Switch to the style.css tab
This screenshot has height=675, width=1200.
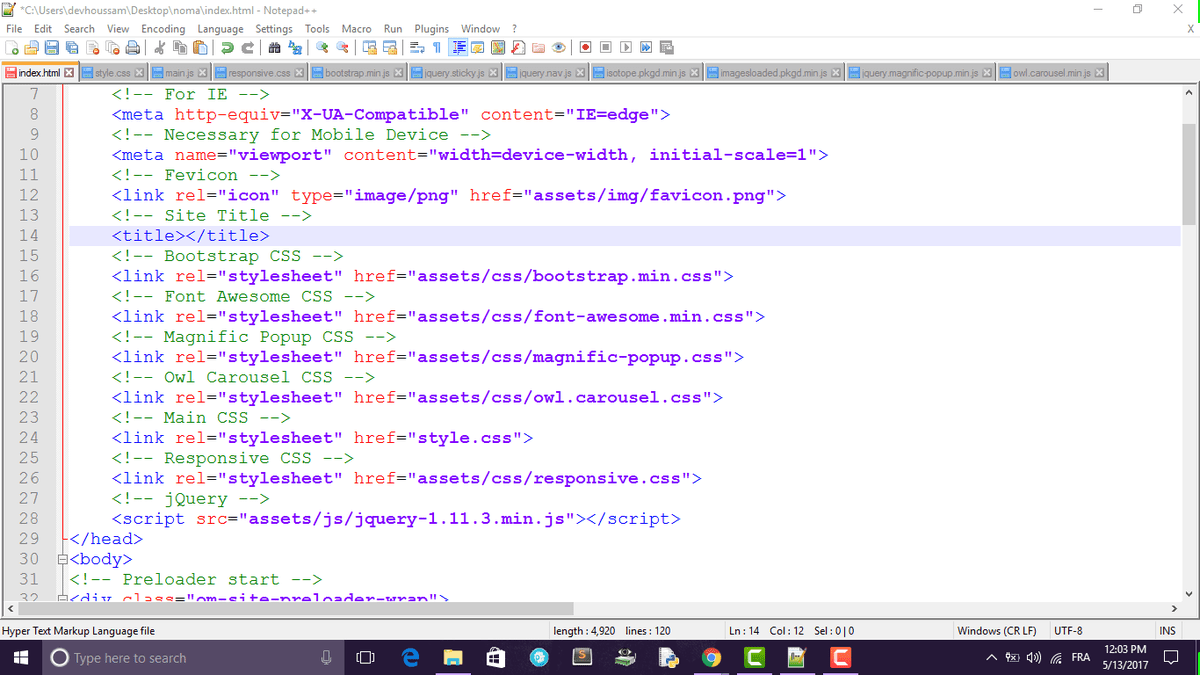point(112,73)
